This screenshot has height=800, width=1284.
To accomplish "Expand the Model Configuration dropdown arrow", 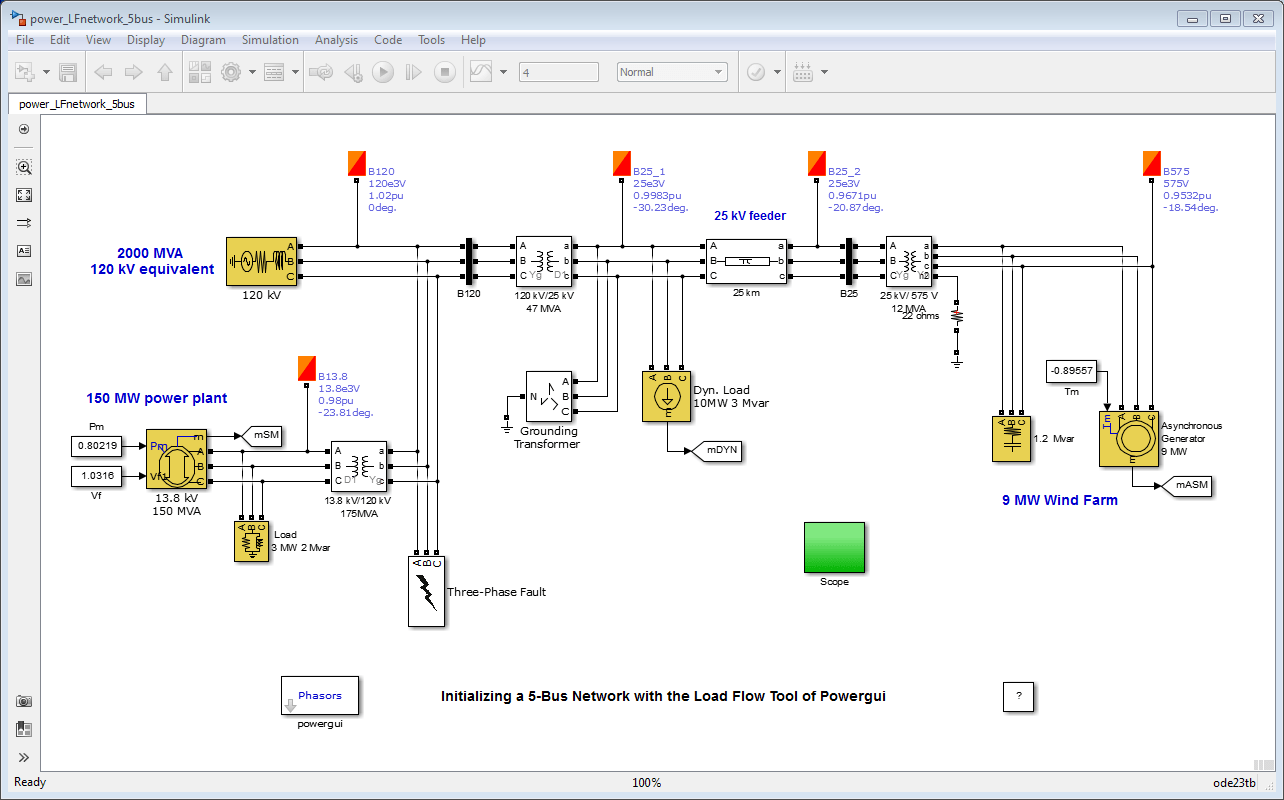I will pos(253,72).
